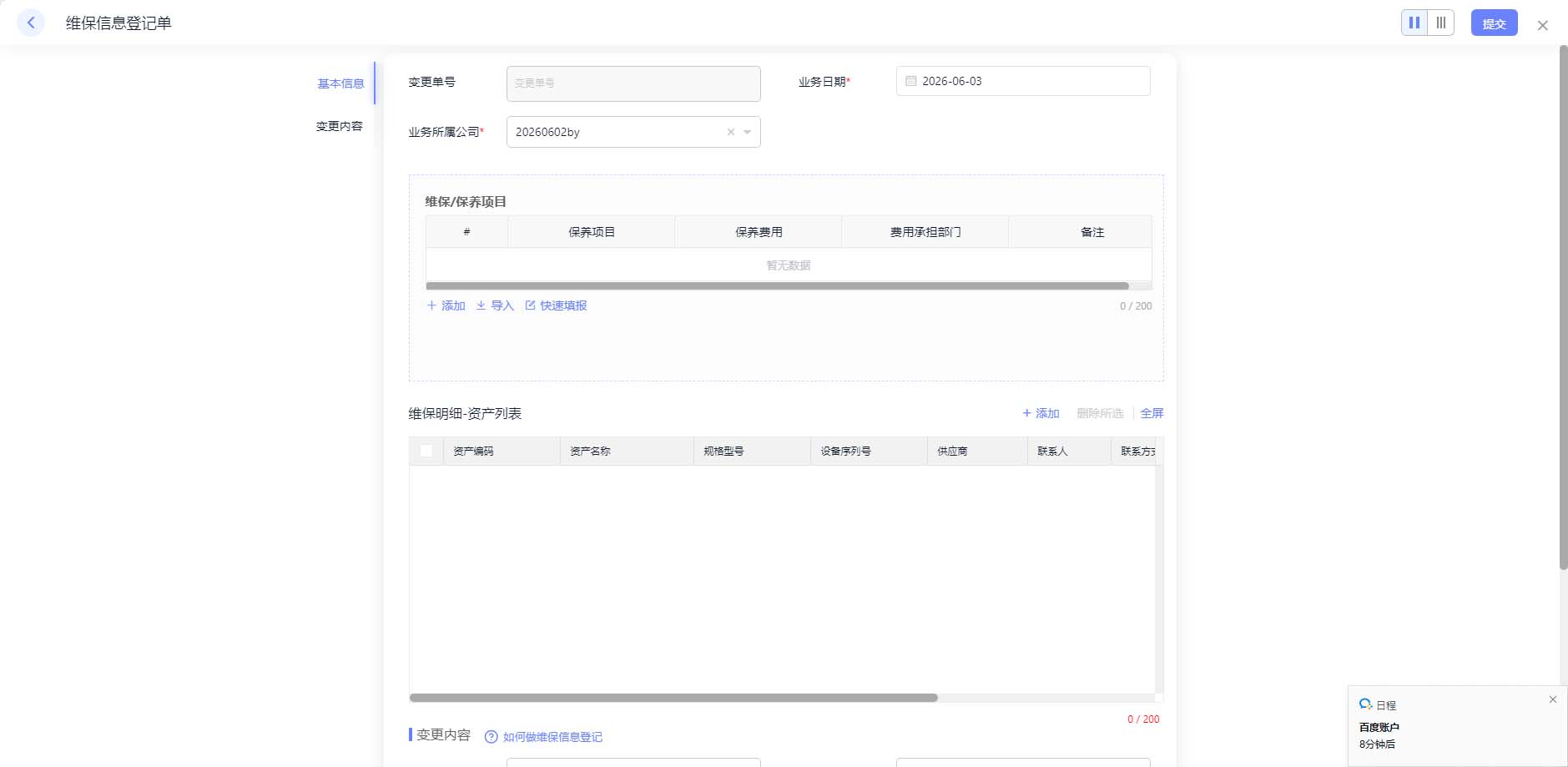Click the 日程 notification icon
Image resolution: width=1568 pixels, height=767 pixels.
pyautogui.click(x=1366, y=704)
